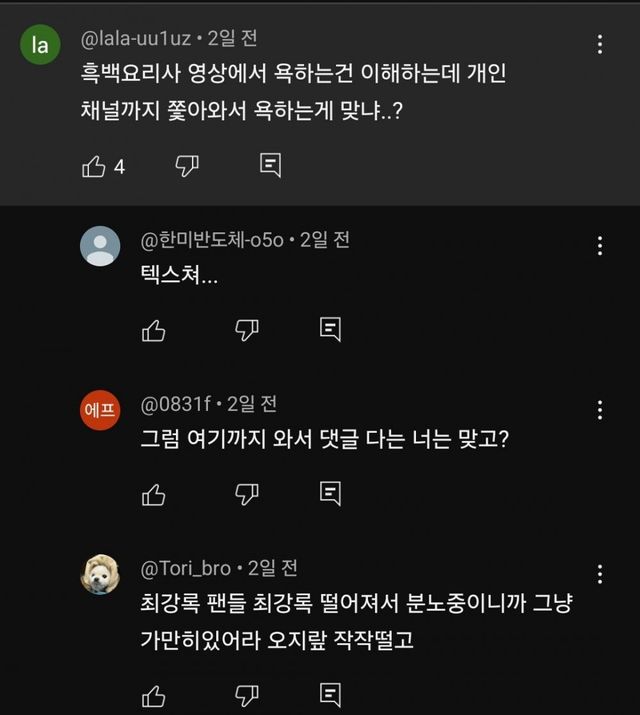Open options menu for @lala-uu1uz comment
This screenshot has width=640, height=715.
[x=599, y=44]
